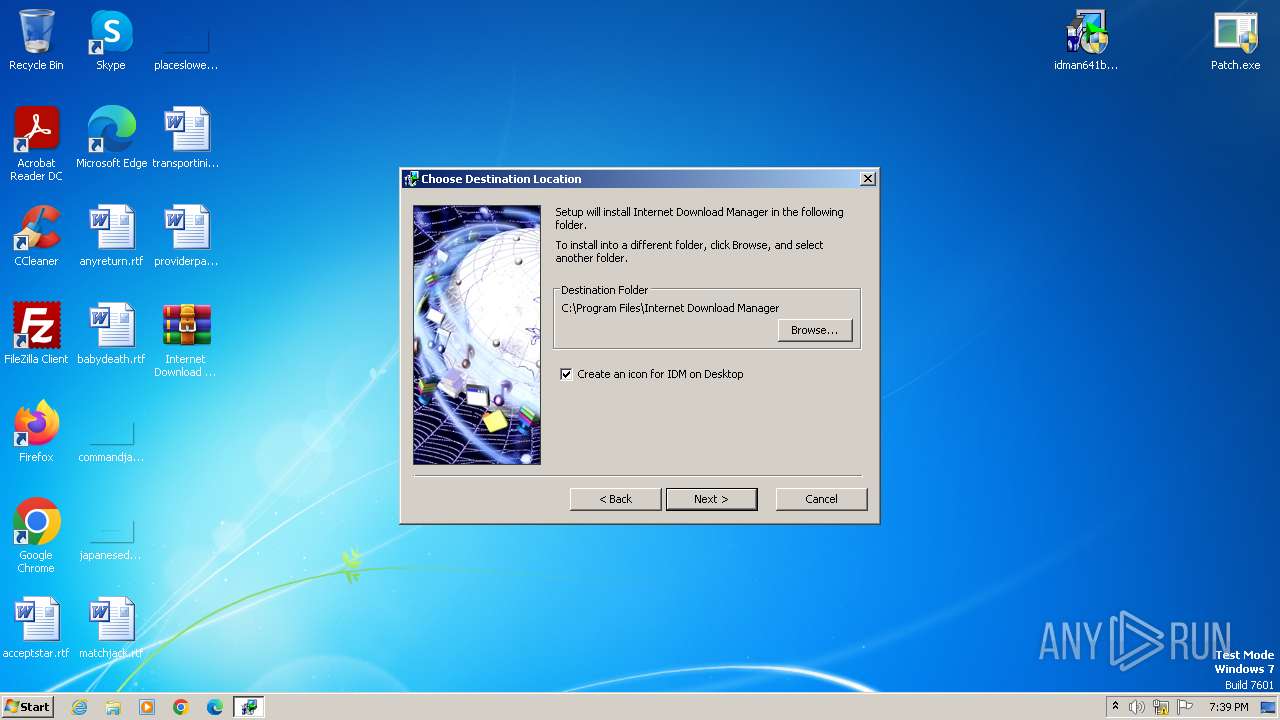This screenshot has width=1280, height=720.
Task: Open Edge from the taskbar
Action: [215, 707]
